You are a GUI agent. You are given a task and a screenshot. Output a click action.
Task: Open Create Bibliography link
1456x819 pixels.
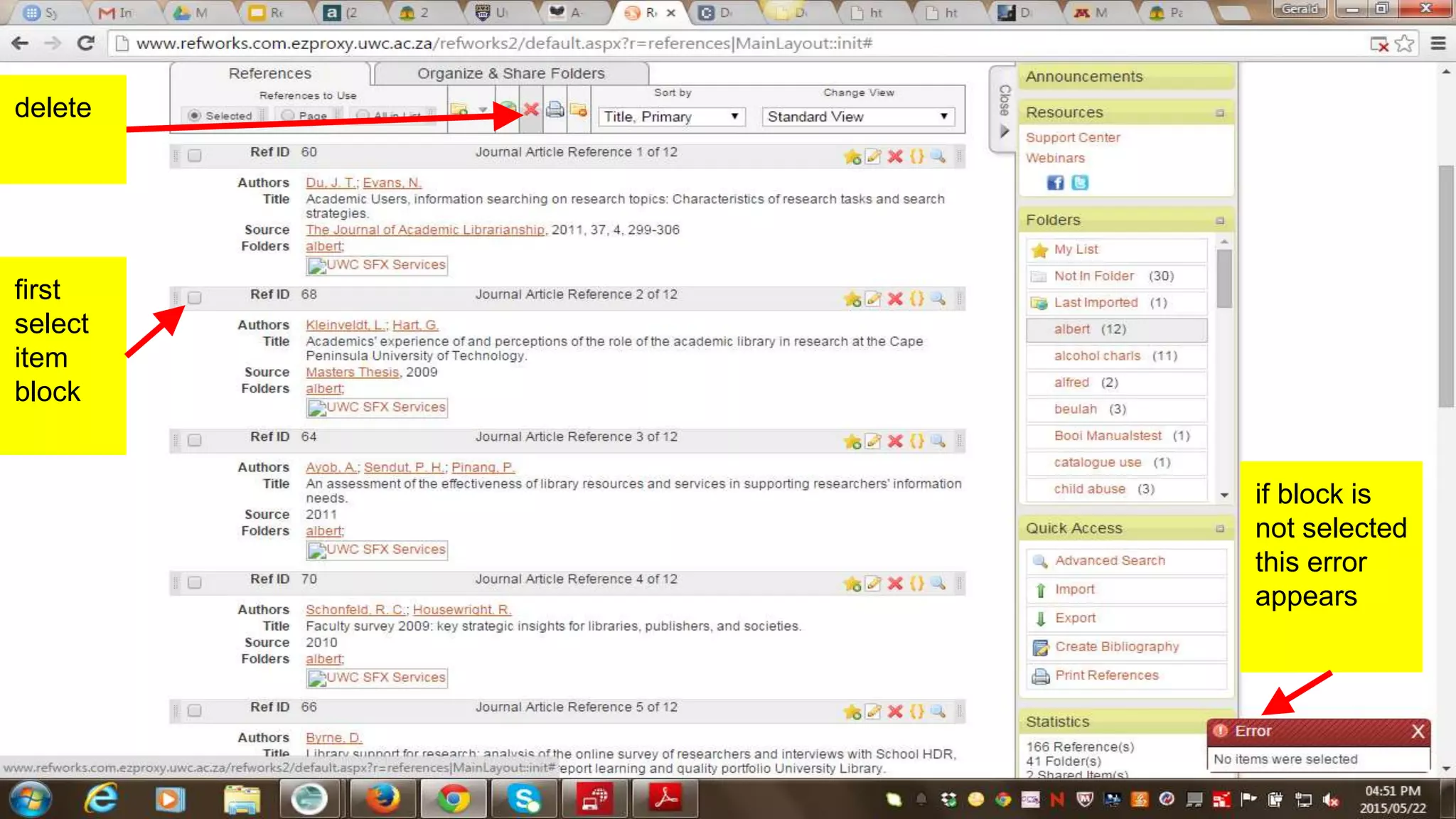(x=1116, y=646)
